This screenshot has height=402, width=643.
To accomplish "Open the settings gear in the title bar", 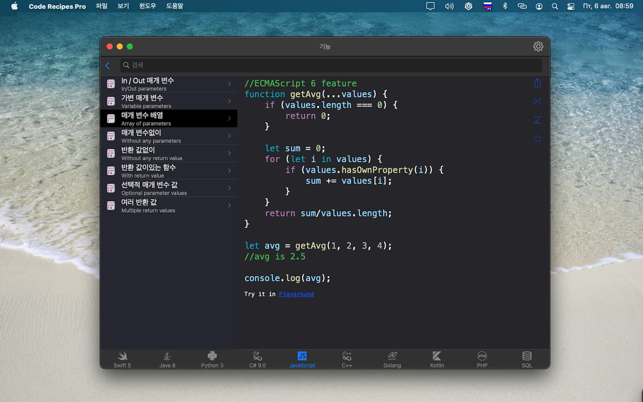I will (538, 46).
